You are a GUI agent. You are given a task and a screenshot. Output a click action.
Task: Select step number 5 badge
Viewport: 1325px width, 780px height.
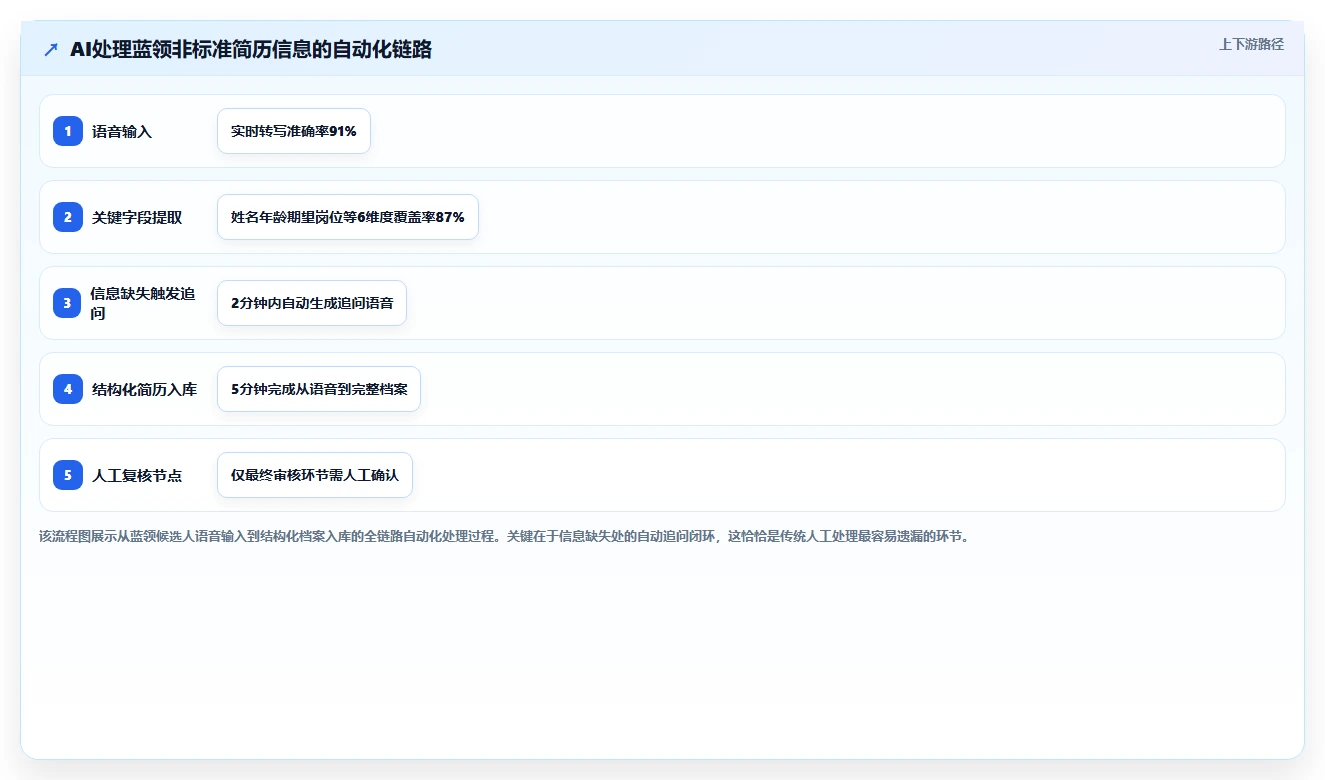pyautogui.click(x=68, y=475)
